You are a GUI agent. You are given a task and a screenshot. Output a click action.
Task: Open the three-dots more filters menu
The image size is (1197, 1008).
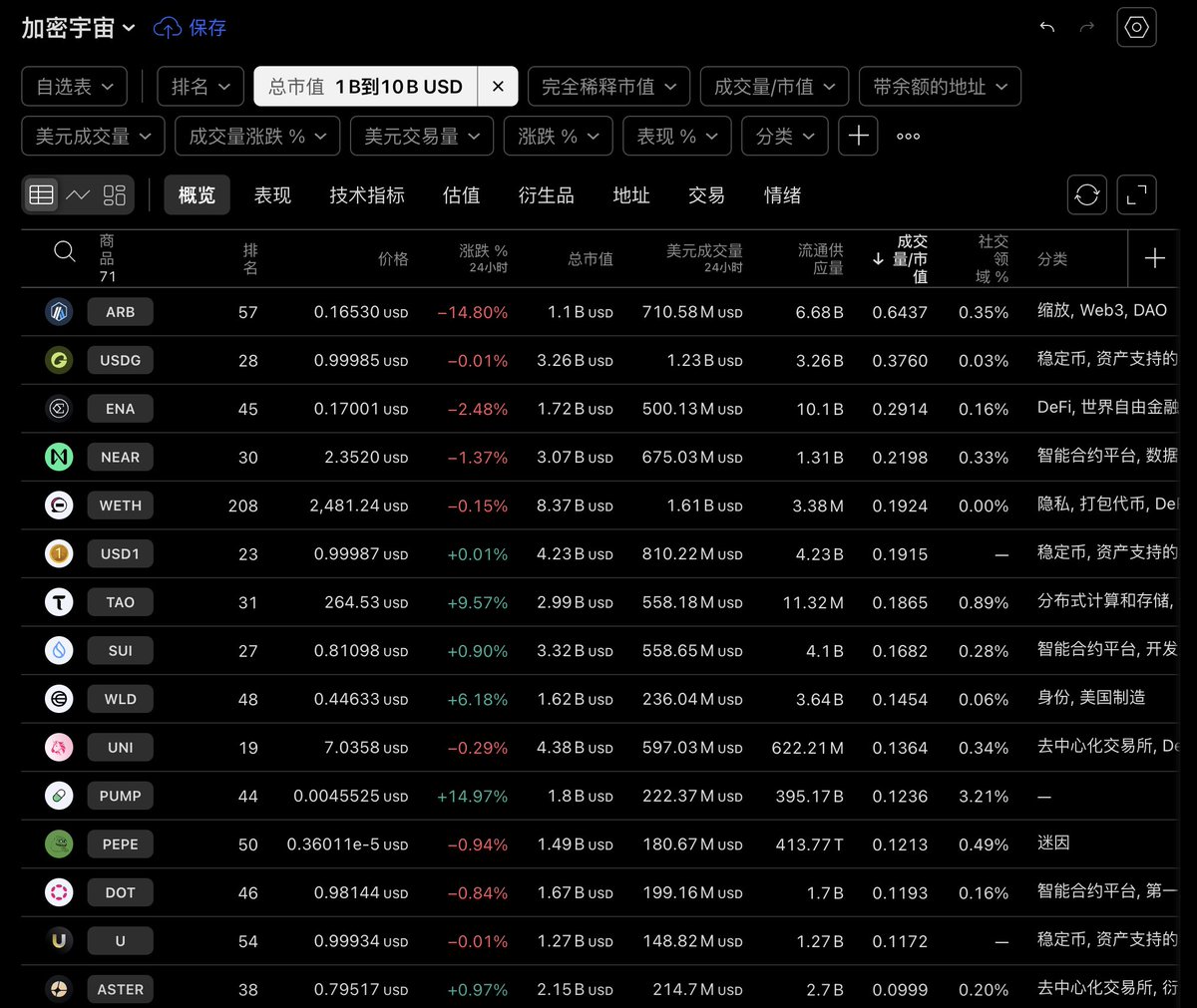[x=908, y=137]
